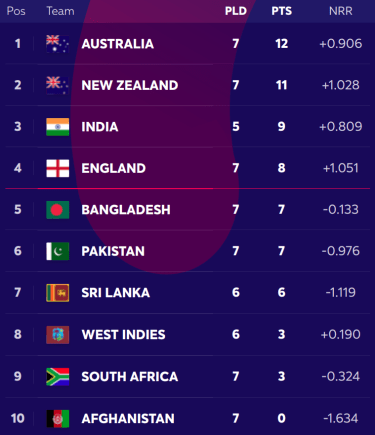Open the NEW ZEALAND team link
Image resolution: width=375 pixels, height=435 pixels.
tap(130, 85)
